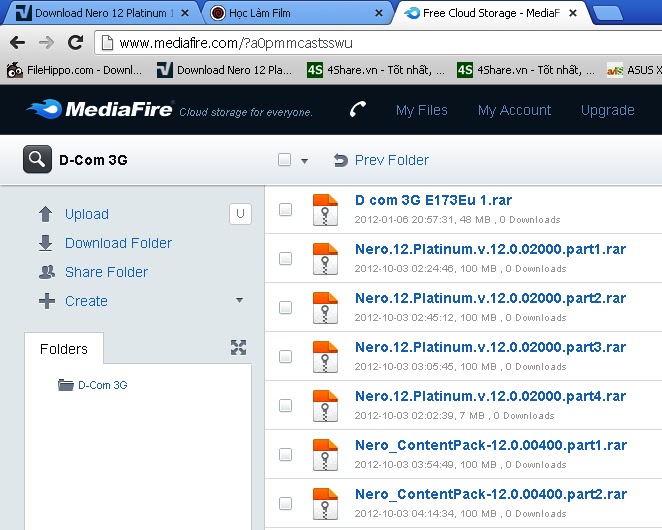This screenshot has width=662, height=530.
Task: Click archive icon of Nero Platinum part2.rar
Action: [x=325, y=308]
